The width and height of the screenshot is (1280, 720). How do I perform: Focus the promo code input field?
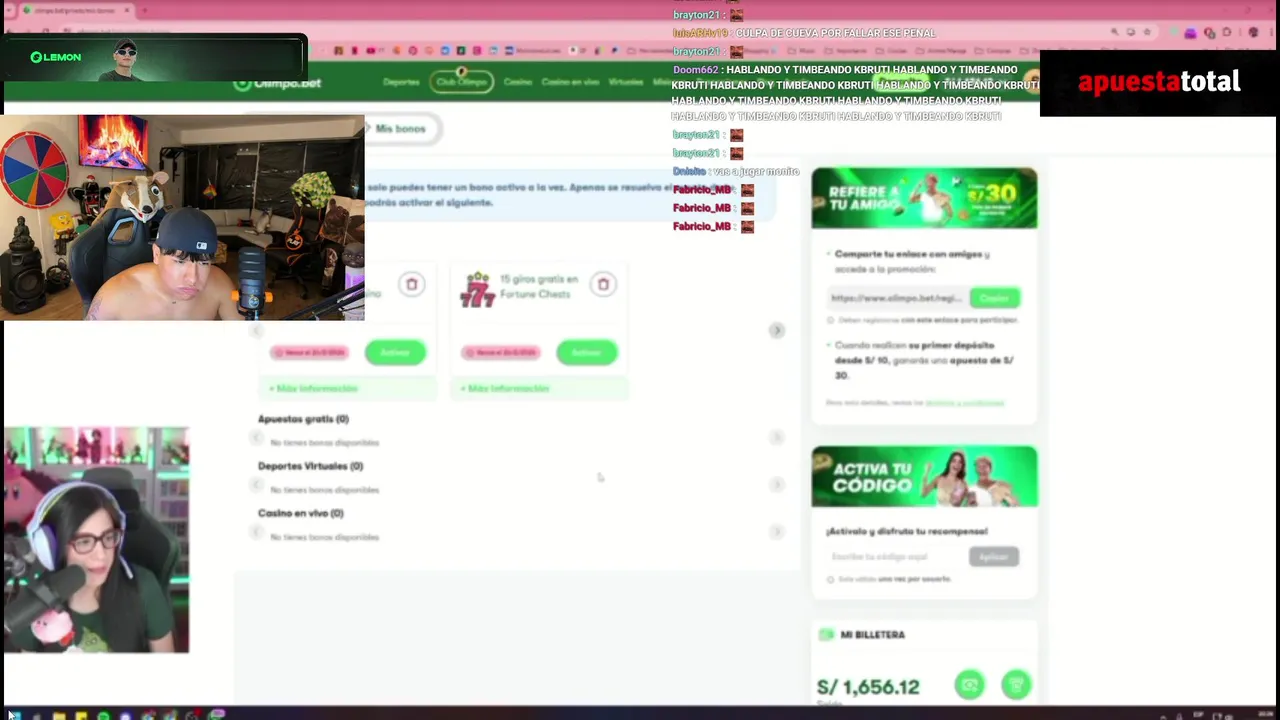(897, 557)
